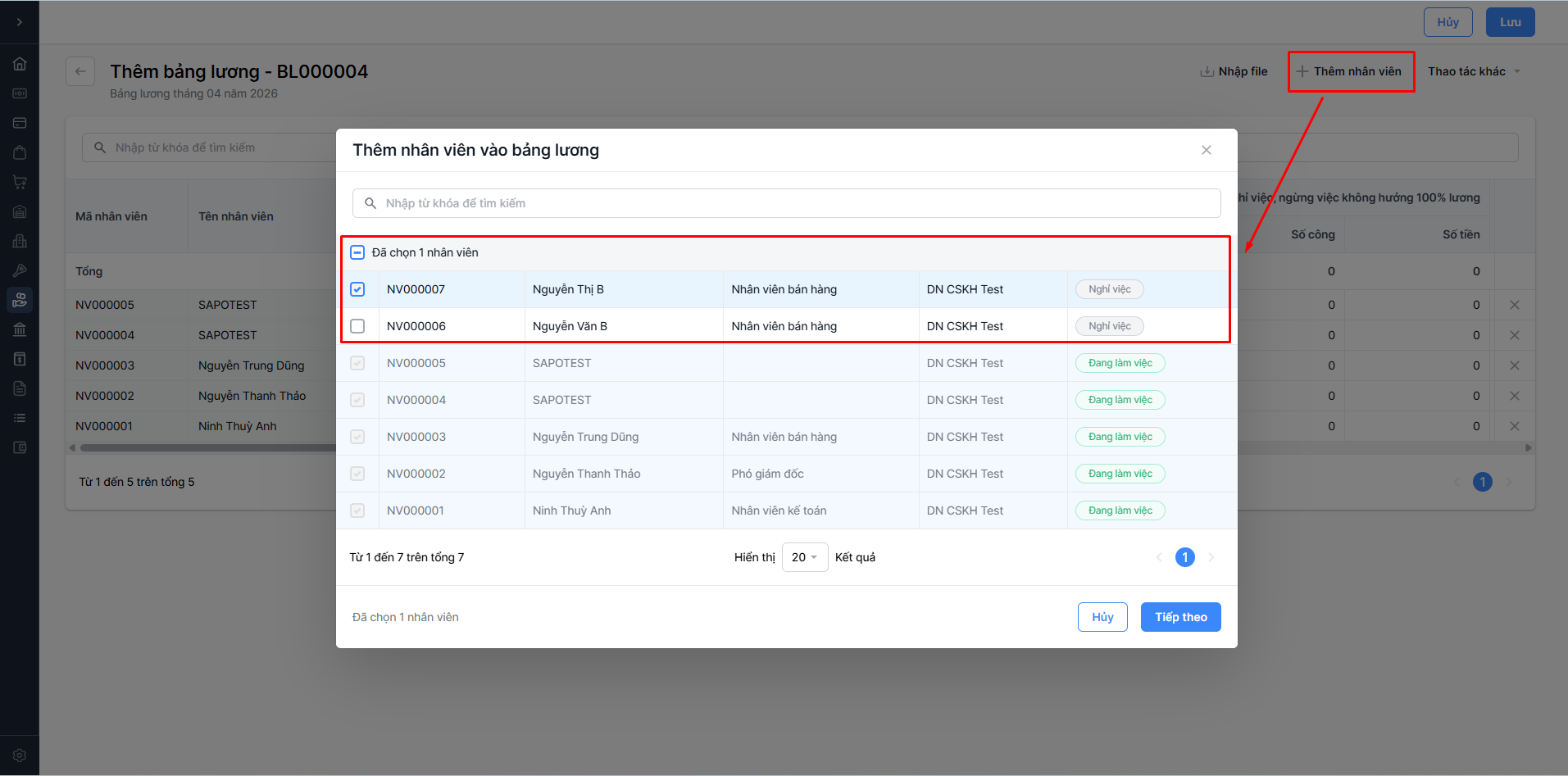Expand the sidebar with the top chevron

(x=20, y=22)
